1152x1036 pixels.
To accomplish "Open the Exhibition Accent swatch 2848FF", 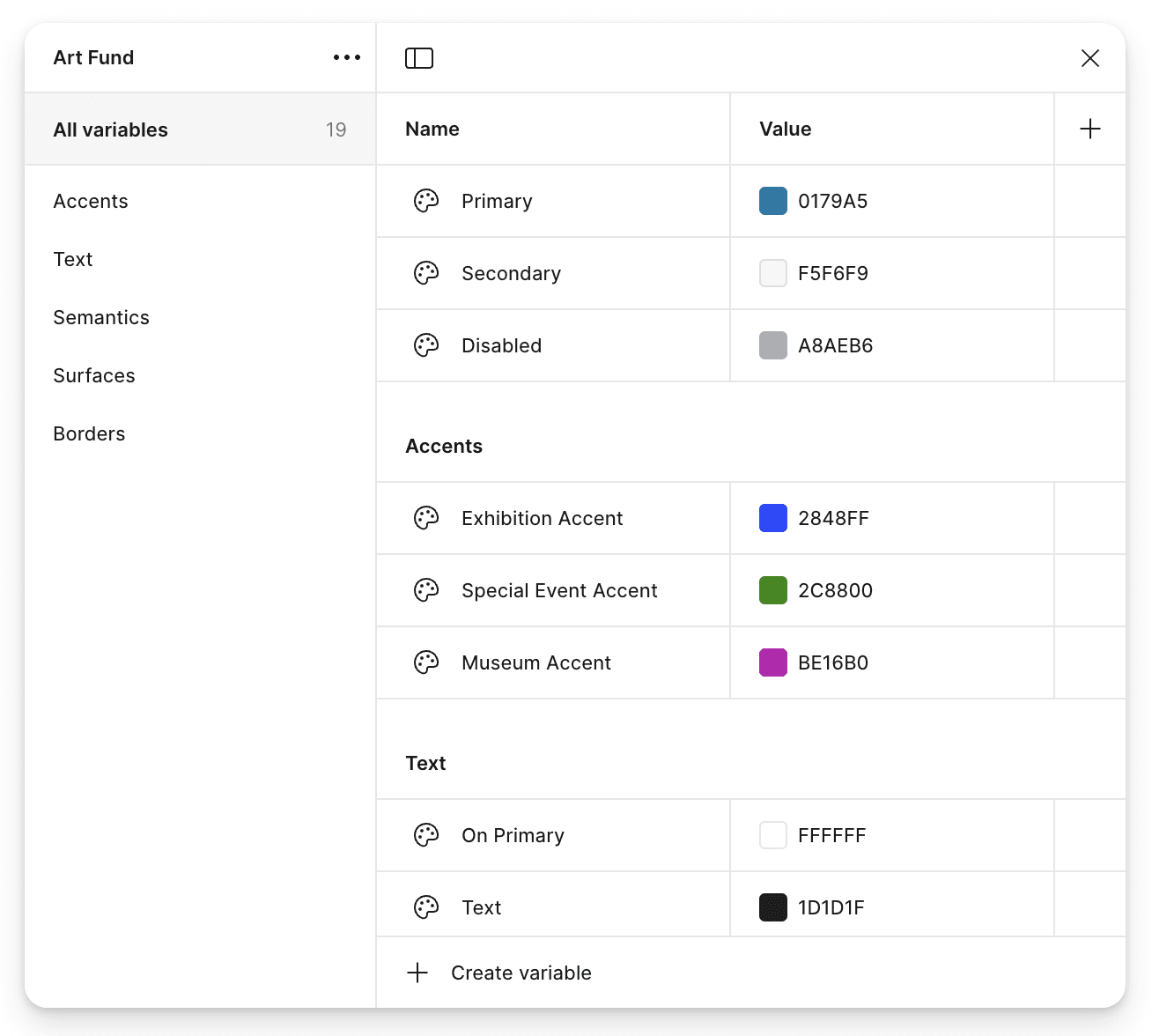I will pyautogui.click(x=773, y=518).
